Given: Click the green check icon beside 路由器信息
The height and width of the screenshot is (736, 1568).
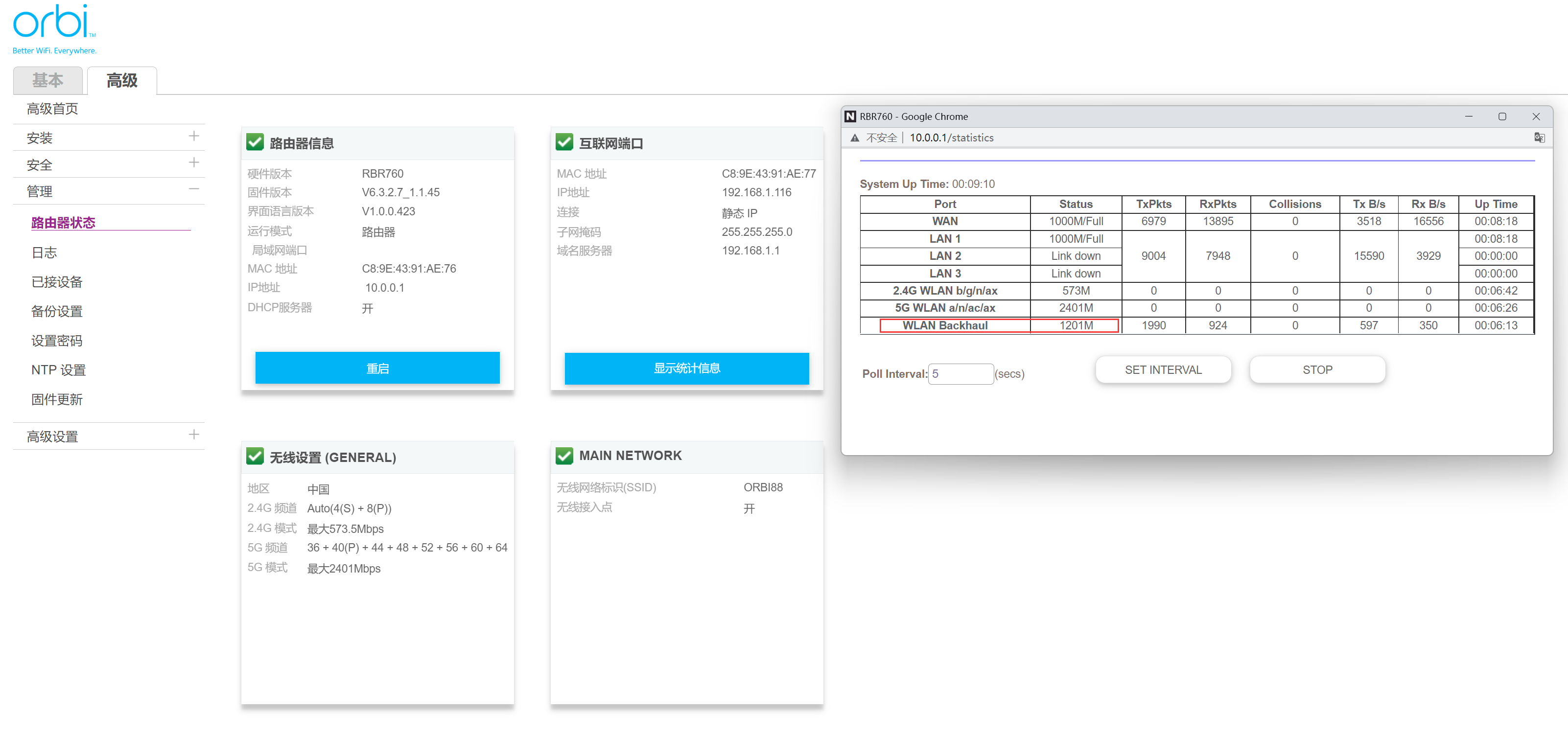Looking at the screenshot, I should point(255,143).
